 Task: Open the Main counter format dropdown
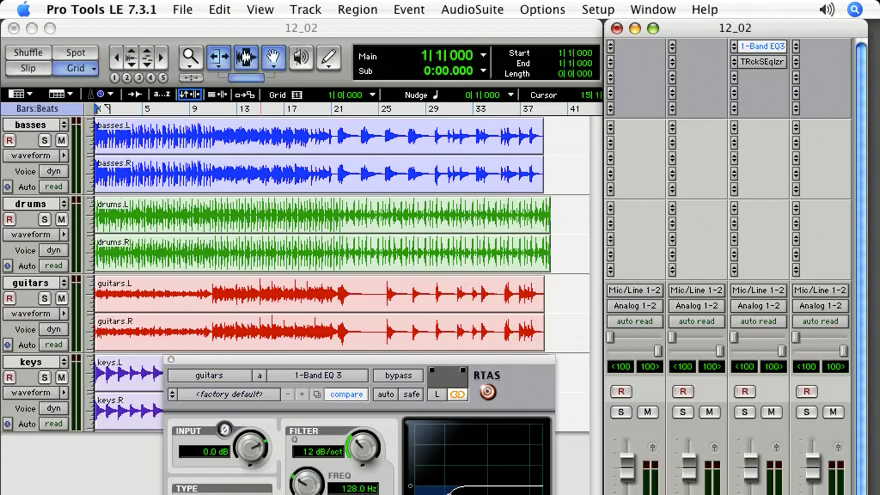pos(483,56)
